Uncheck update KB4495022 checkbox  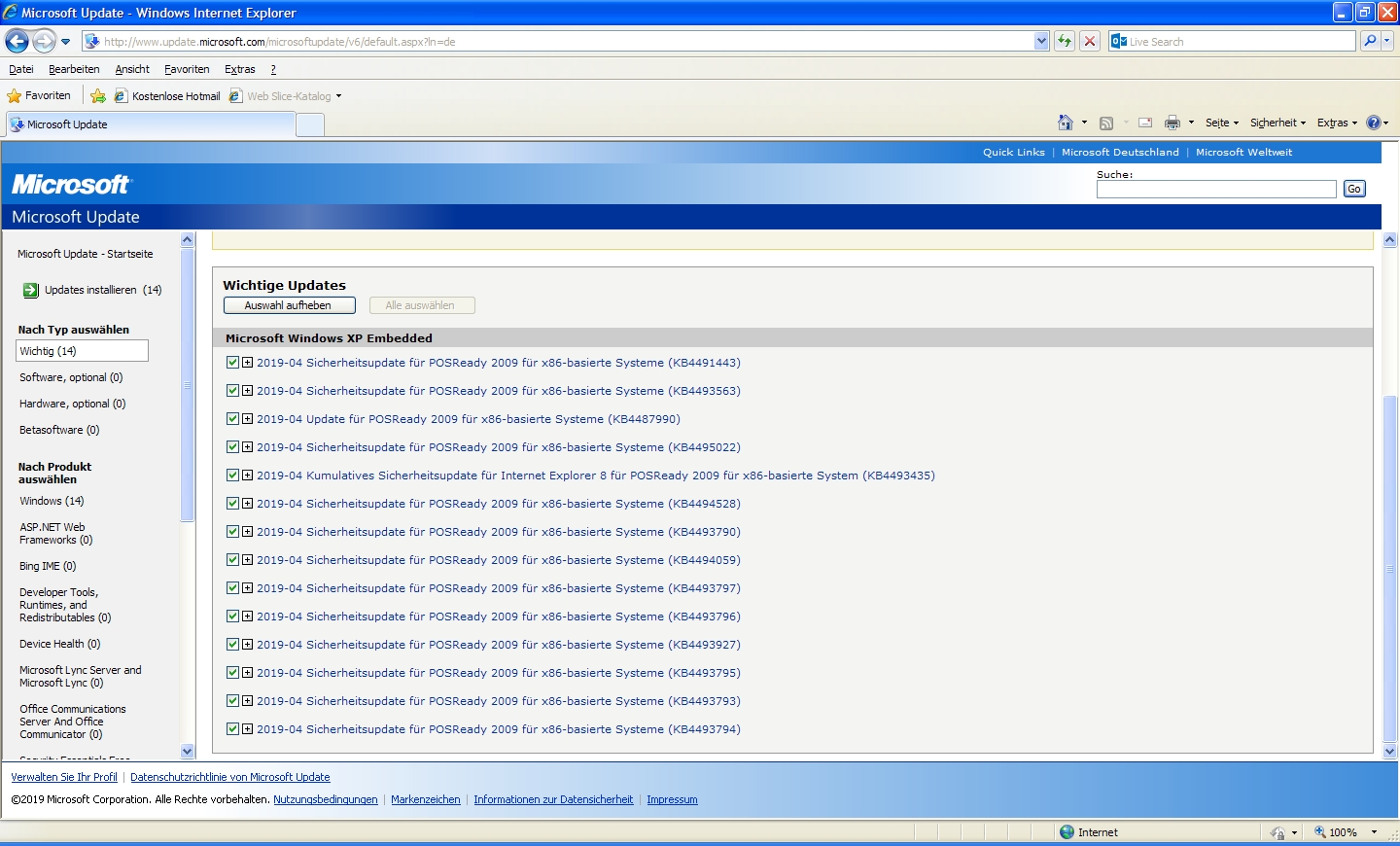click(232, 447)
